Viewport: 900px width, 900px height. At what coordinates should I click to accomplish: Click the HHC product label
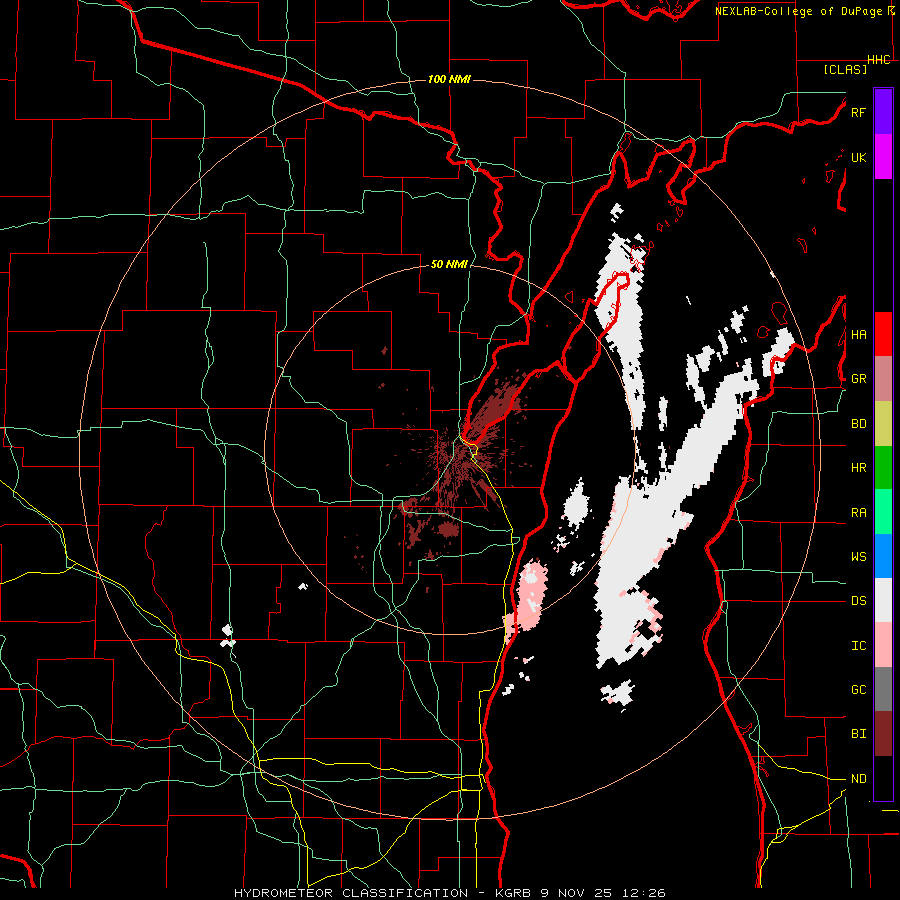click(879, 60)
